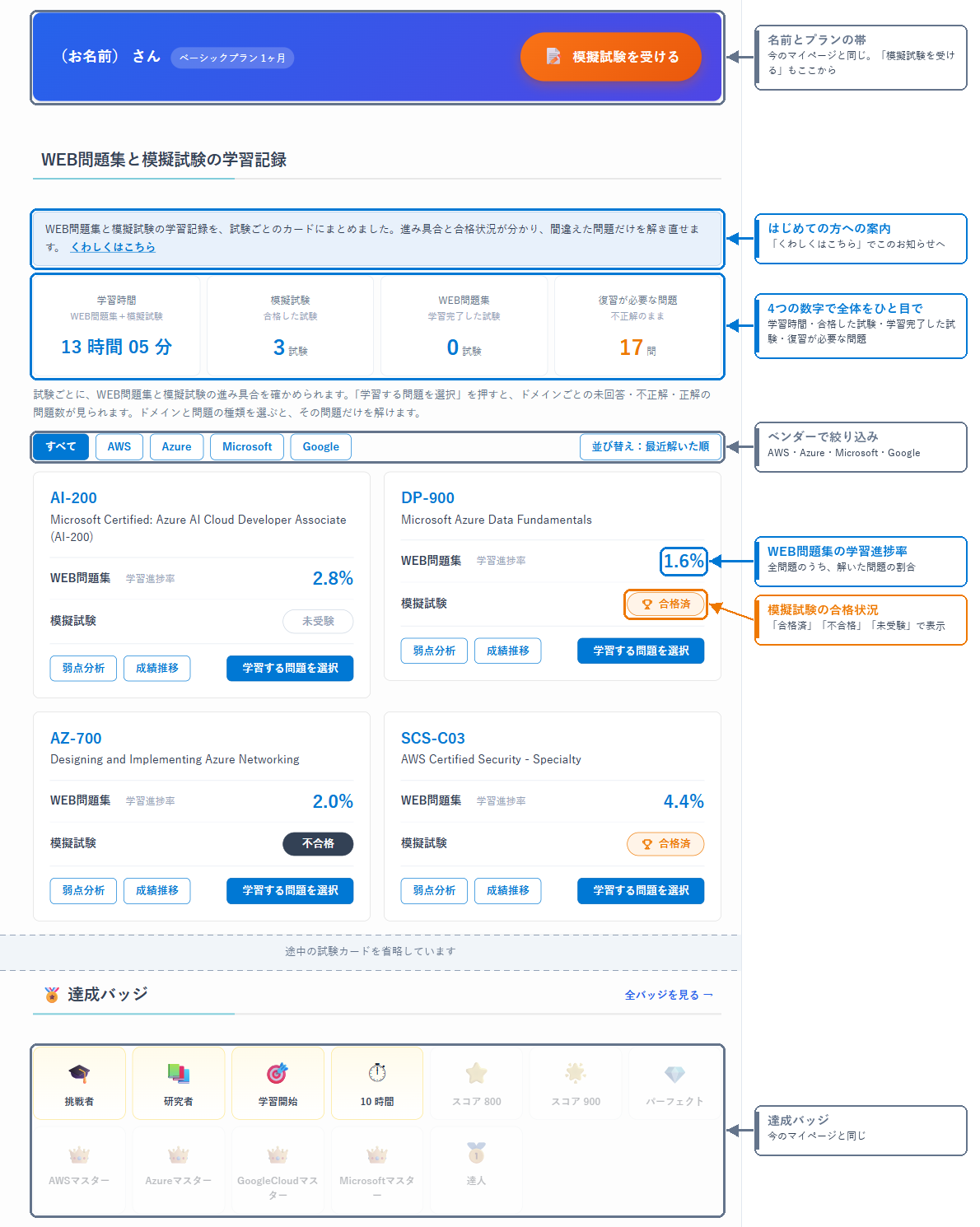Click the 模擬試験を受ける orange button
Screen dimensions: 980x1227
coord(610,57)
